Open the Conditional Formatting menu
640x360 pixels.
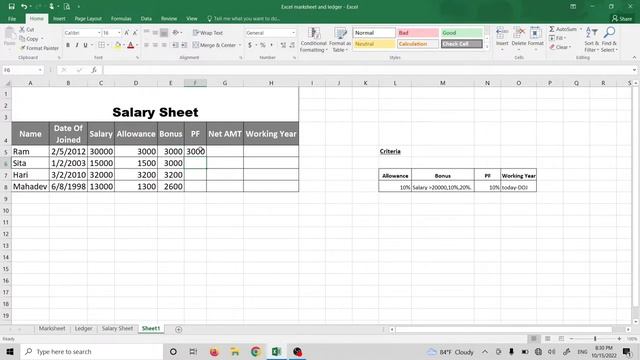(313, 40)
